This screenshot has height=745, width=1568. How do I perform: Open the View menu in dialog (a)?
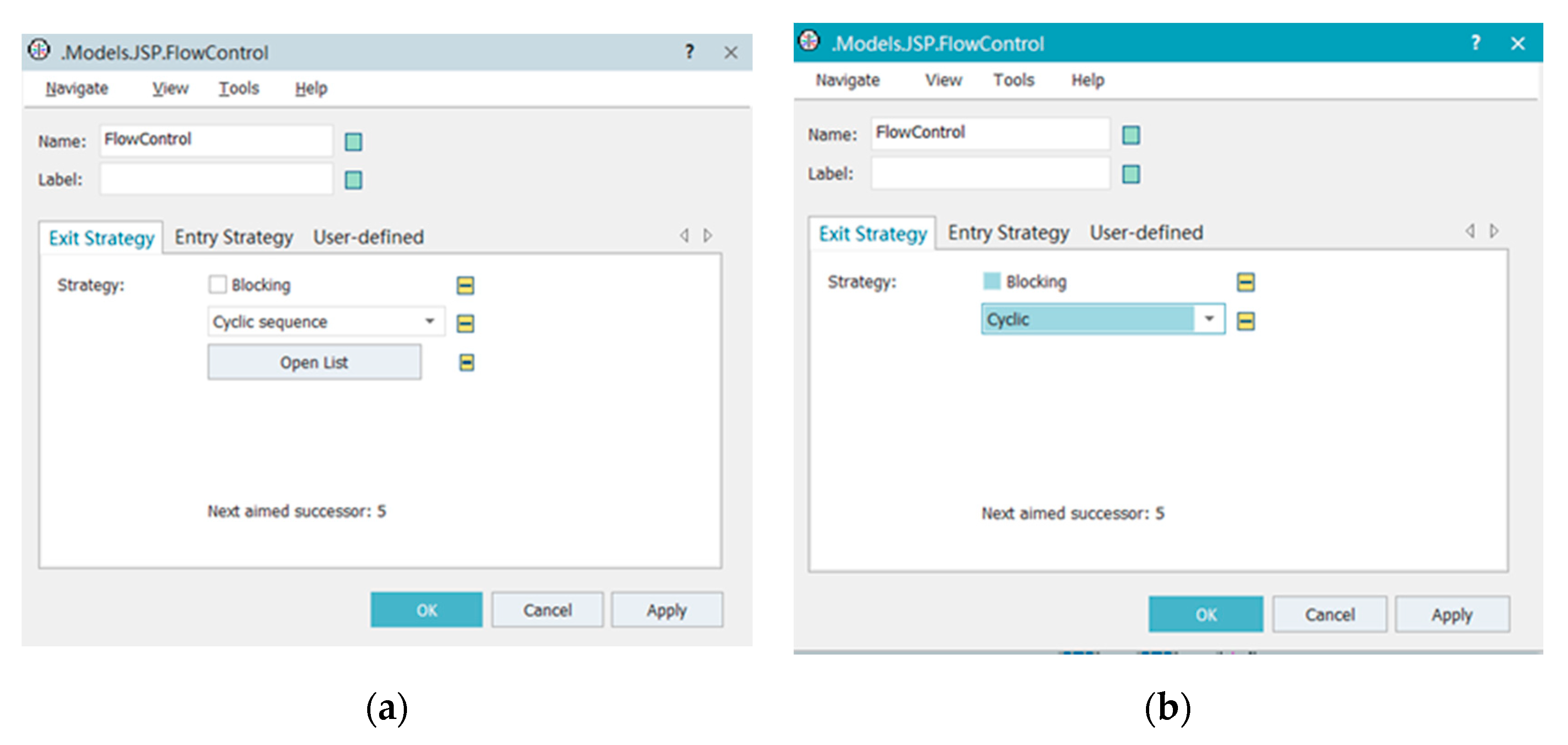[x=170, y=89]
